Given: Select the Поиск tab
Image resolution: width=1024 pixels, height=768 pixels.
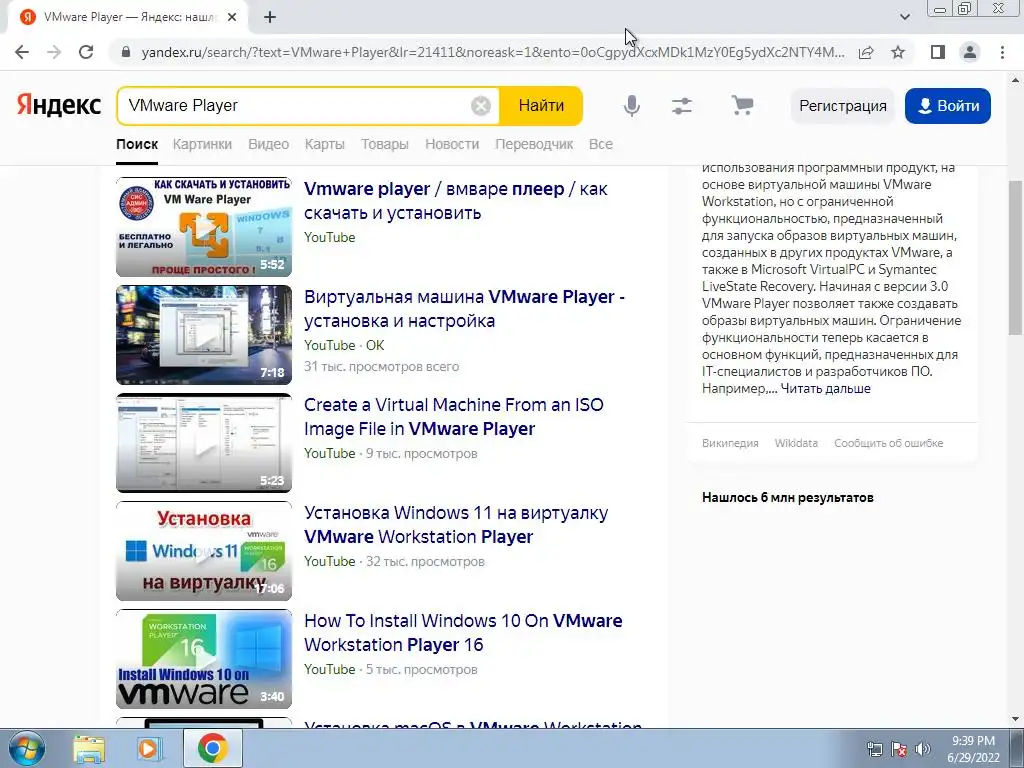Looking at the screenshot, I should coord(137,144).
